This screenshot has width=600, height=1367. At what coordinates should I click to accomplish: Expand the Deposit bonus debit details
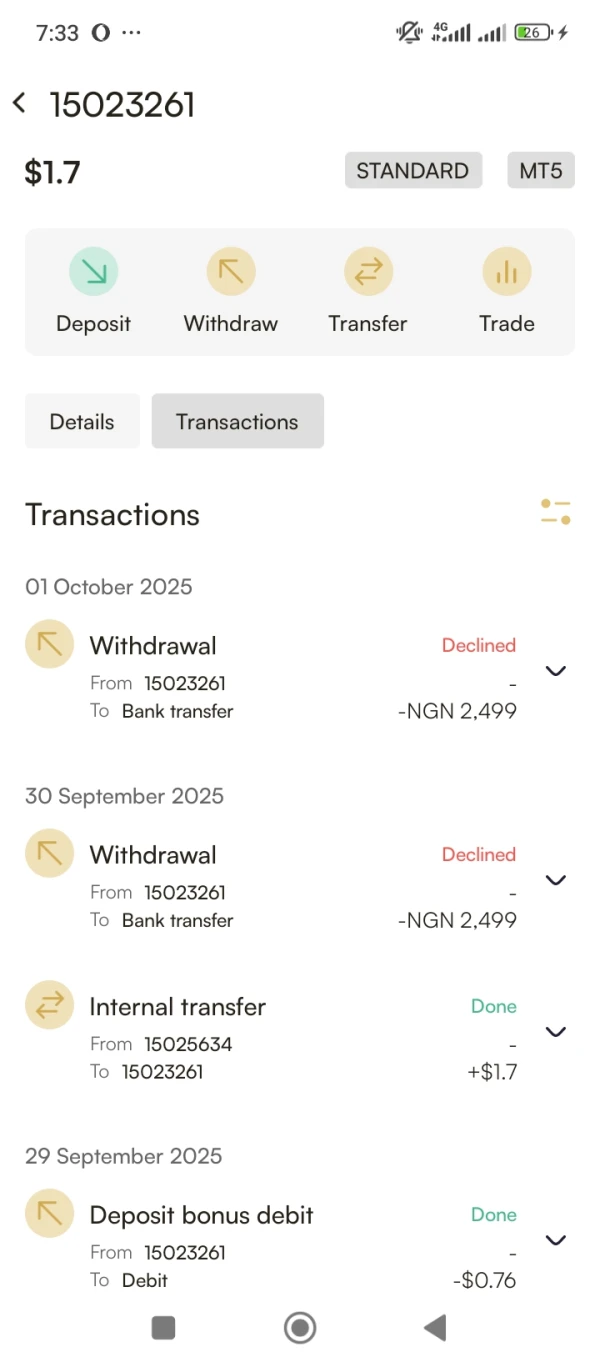[x=556, y=1240]
